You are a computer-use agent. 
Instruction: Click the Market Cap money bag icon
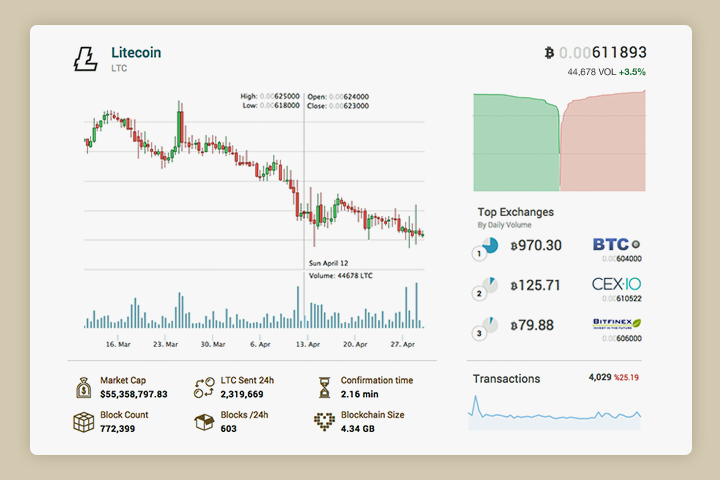[84, 387]
